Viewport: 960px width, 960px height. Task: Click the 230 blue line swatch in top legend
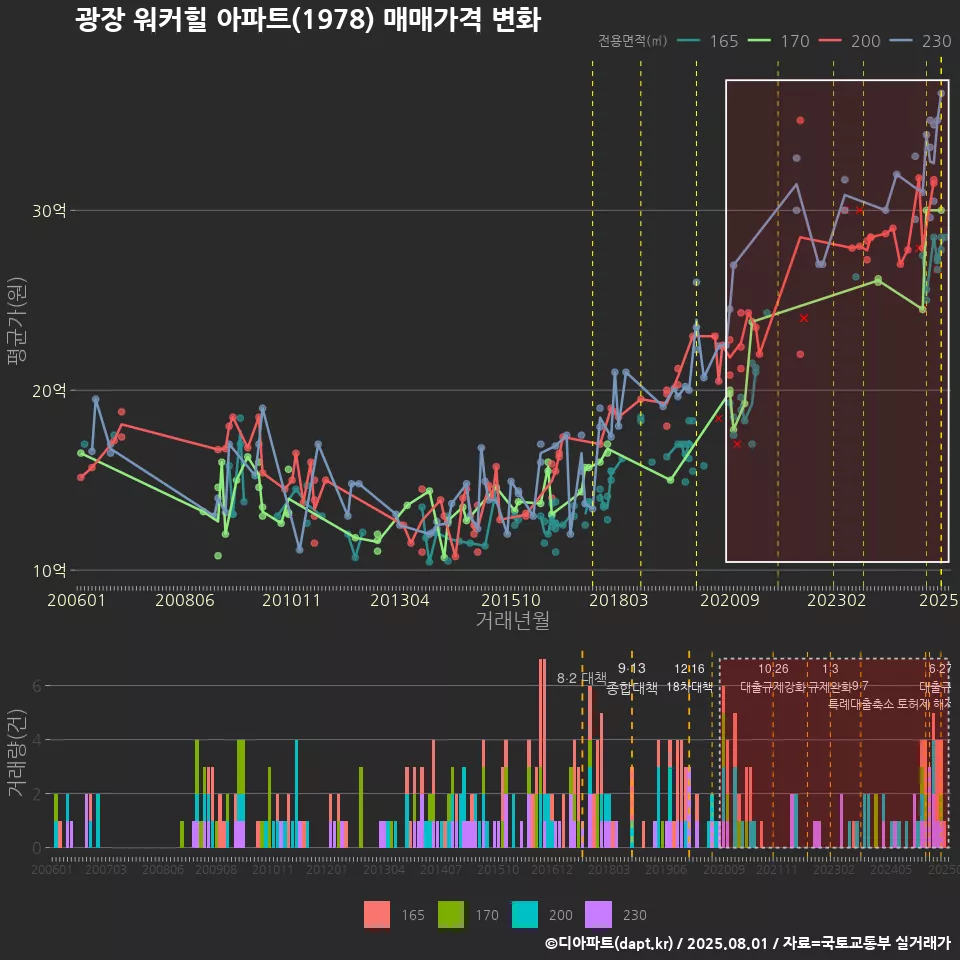(x=902, y=41)
